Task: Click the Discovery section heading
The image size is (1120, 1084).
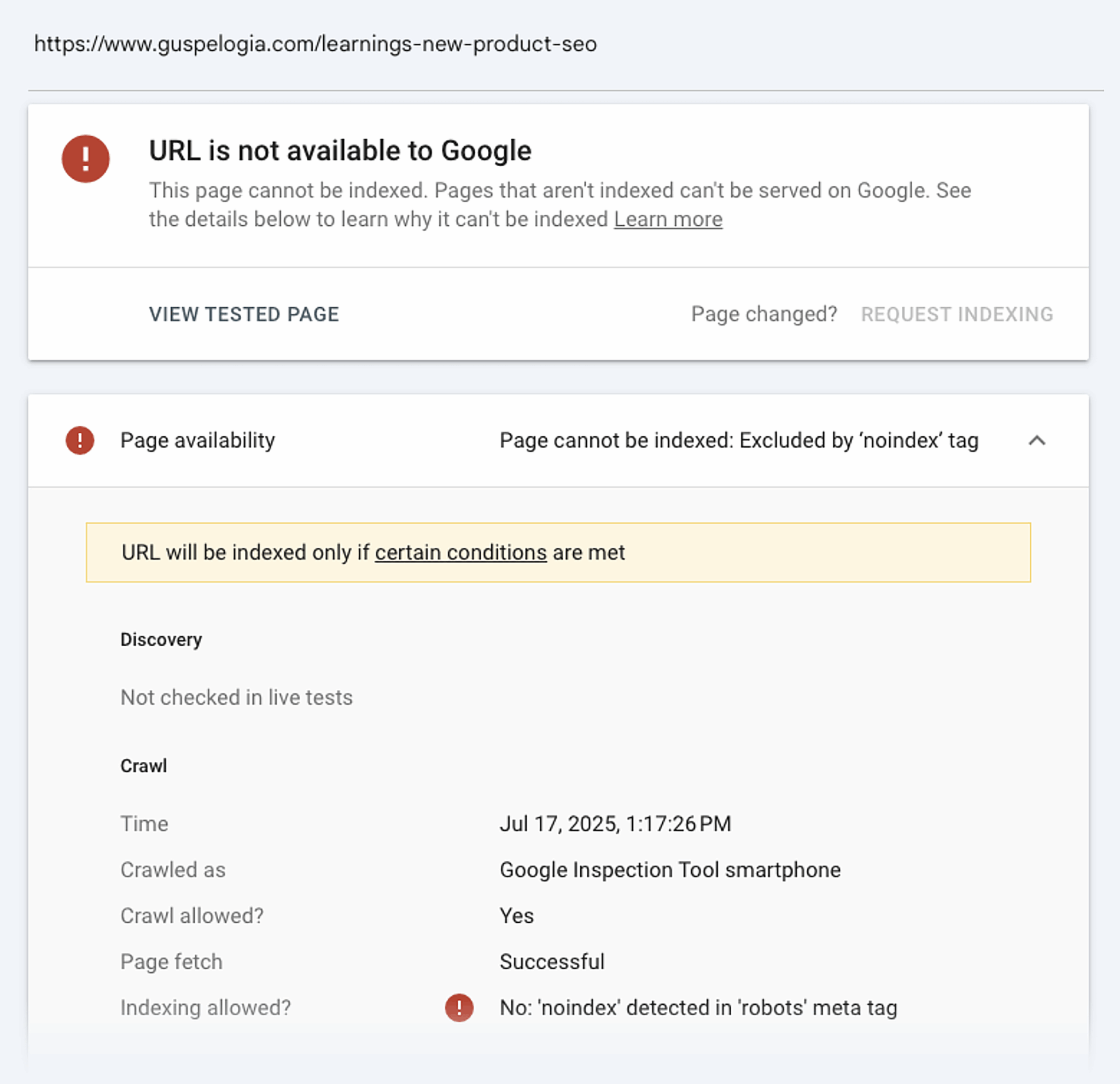Action: click(x=161, y=640)
